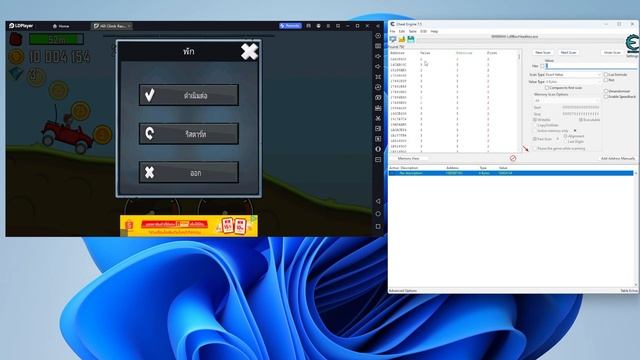Toggle the Hex checkbox
640x360 pixels.
pyautogui.click(x=542, y=66)
